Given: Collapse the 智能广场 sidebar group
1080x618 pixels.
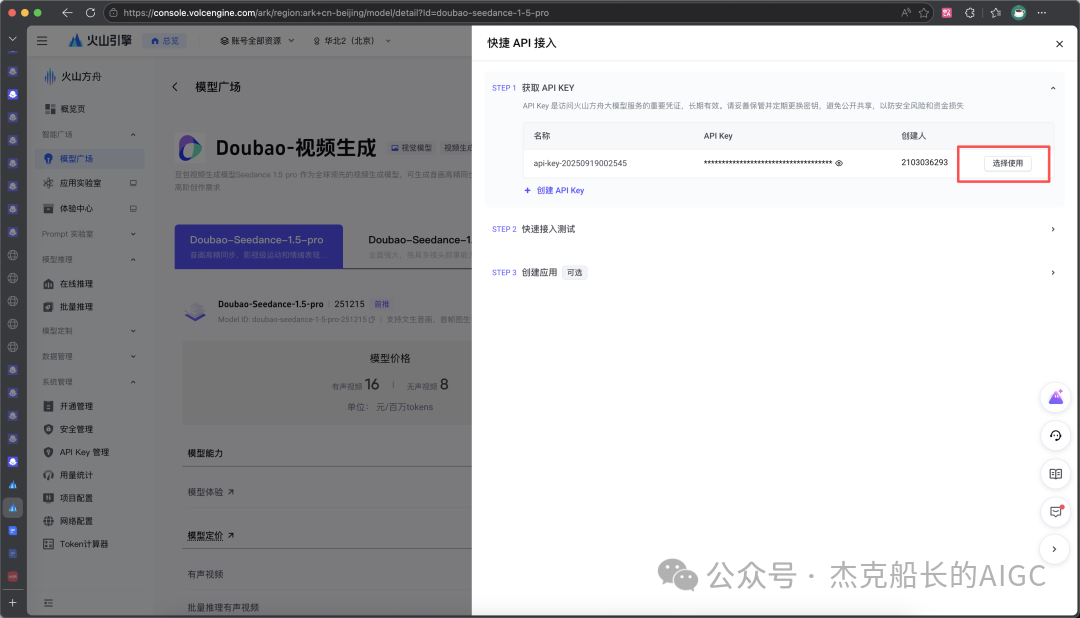Looking at the screenshot, I should [133, 134].
